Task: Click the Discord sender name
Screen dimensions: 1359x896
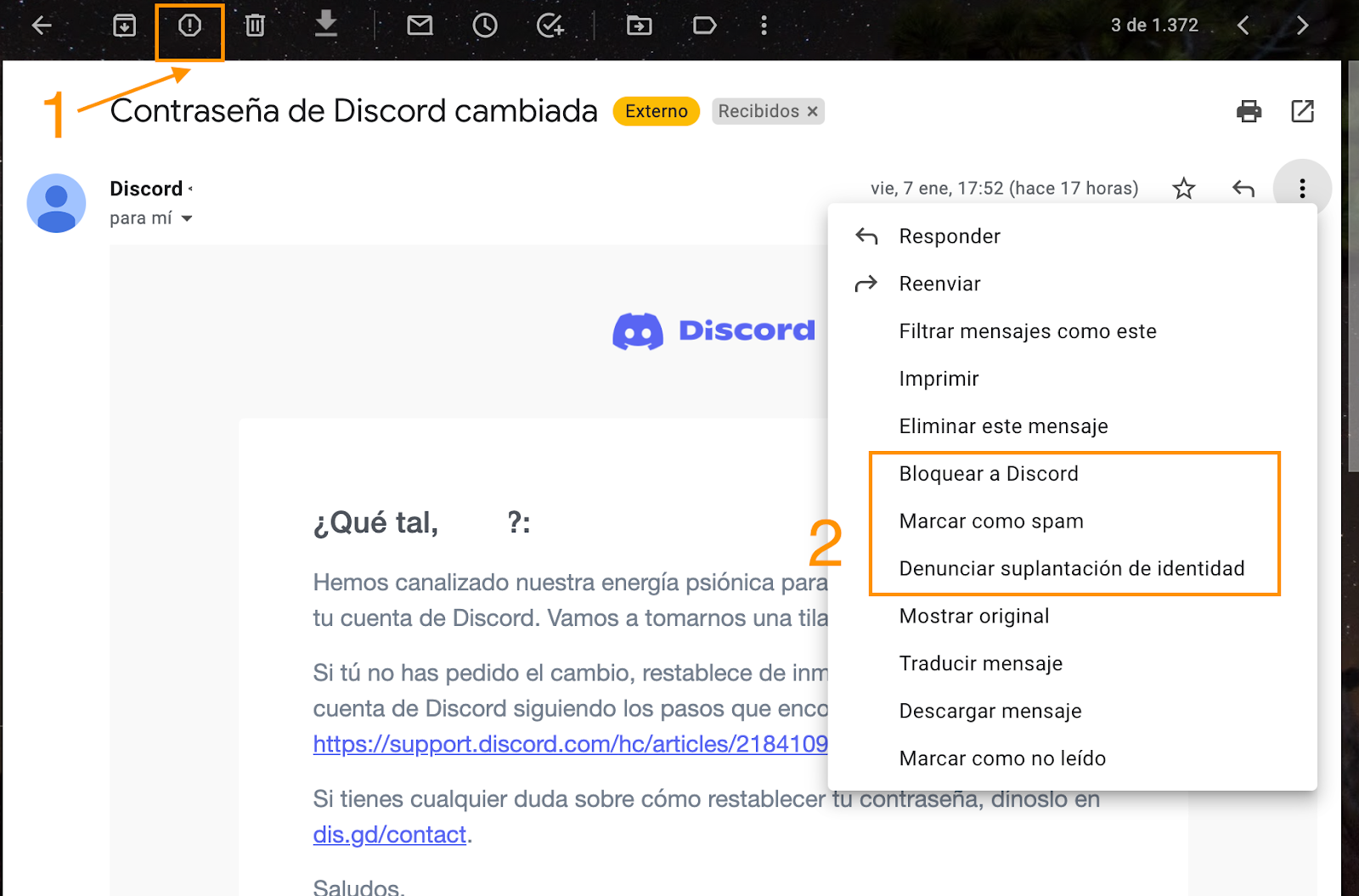Action: [146, 189]
